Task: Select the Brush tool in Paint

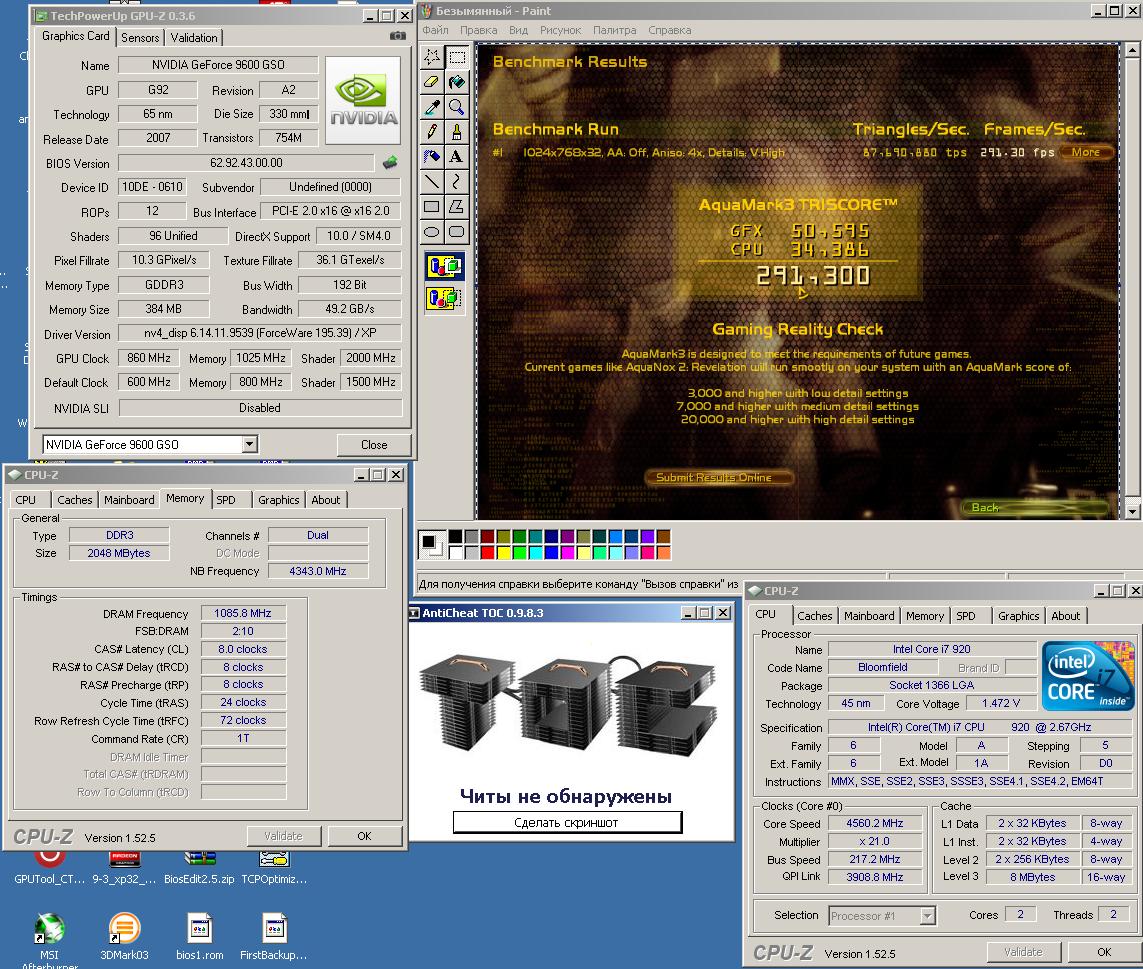Action: click(x=457, y=132)
